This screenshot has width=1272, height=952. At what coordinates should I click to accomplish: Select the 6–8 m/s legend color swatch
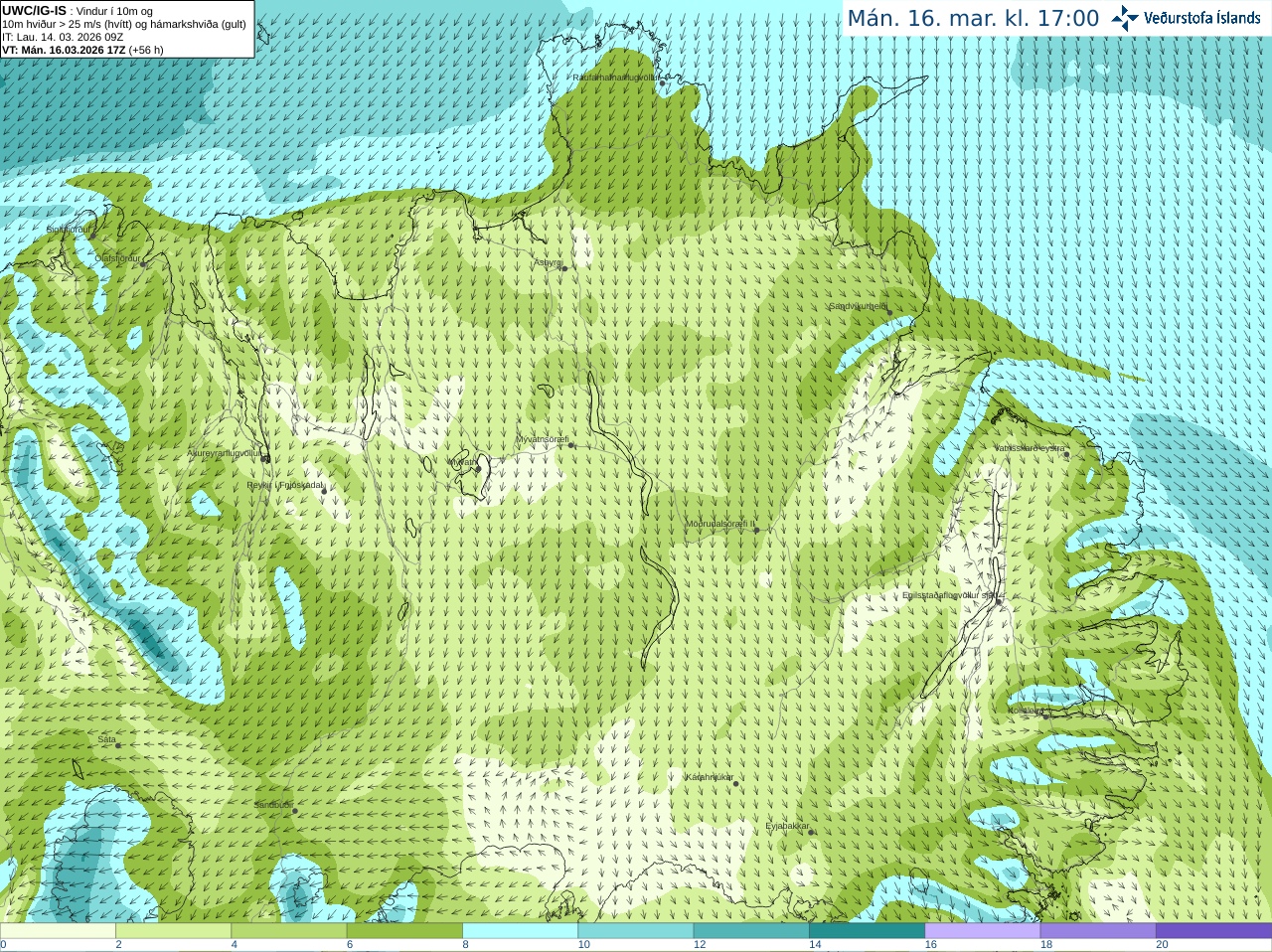tap(404, 931)
